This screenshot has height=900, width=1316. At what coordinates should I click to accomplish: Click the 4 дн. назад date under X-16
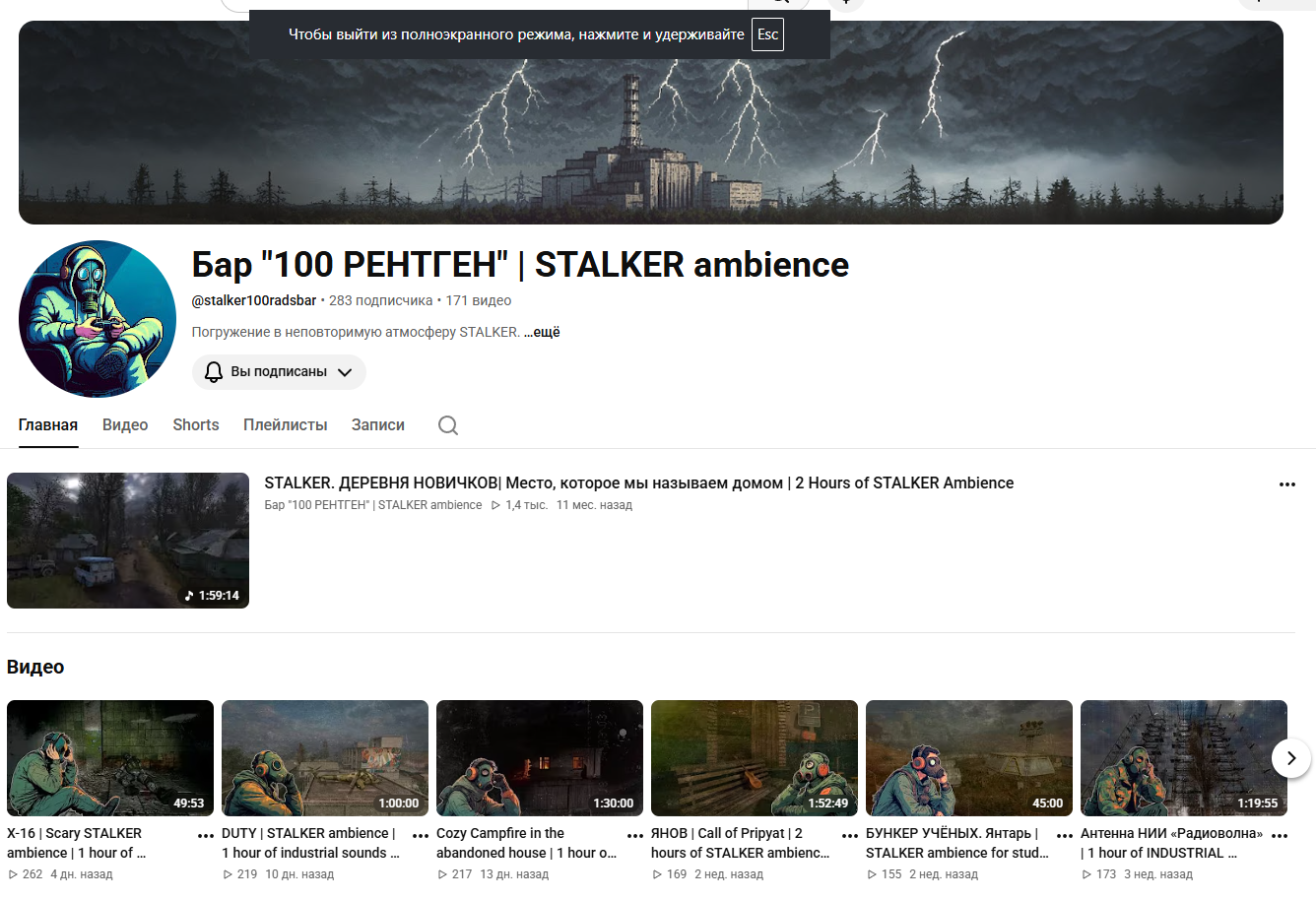coord(82,874)
